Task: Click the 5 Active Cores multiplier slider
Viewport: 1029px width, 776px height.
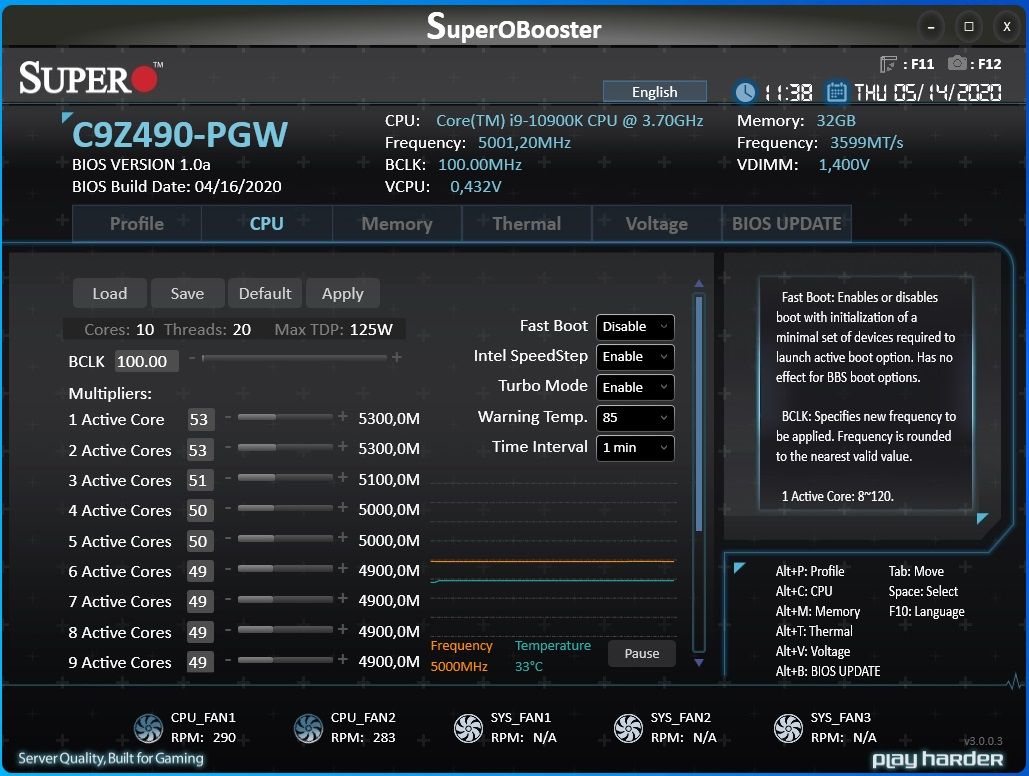Action: click(x=285, y=538)
